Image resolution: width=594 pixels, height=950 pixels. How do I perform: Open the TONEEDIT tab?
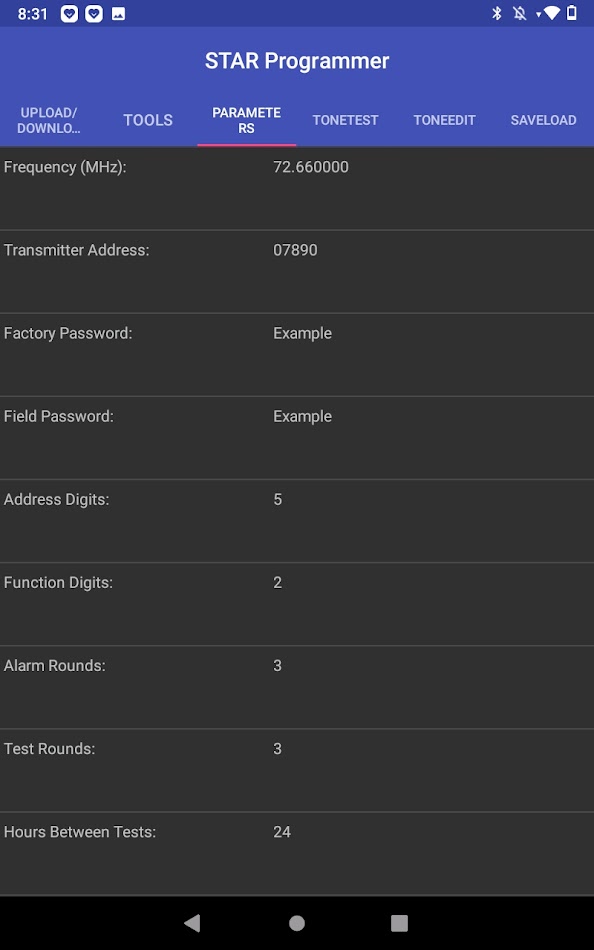pyautogui.click(x=444, y=120)
